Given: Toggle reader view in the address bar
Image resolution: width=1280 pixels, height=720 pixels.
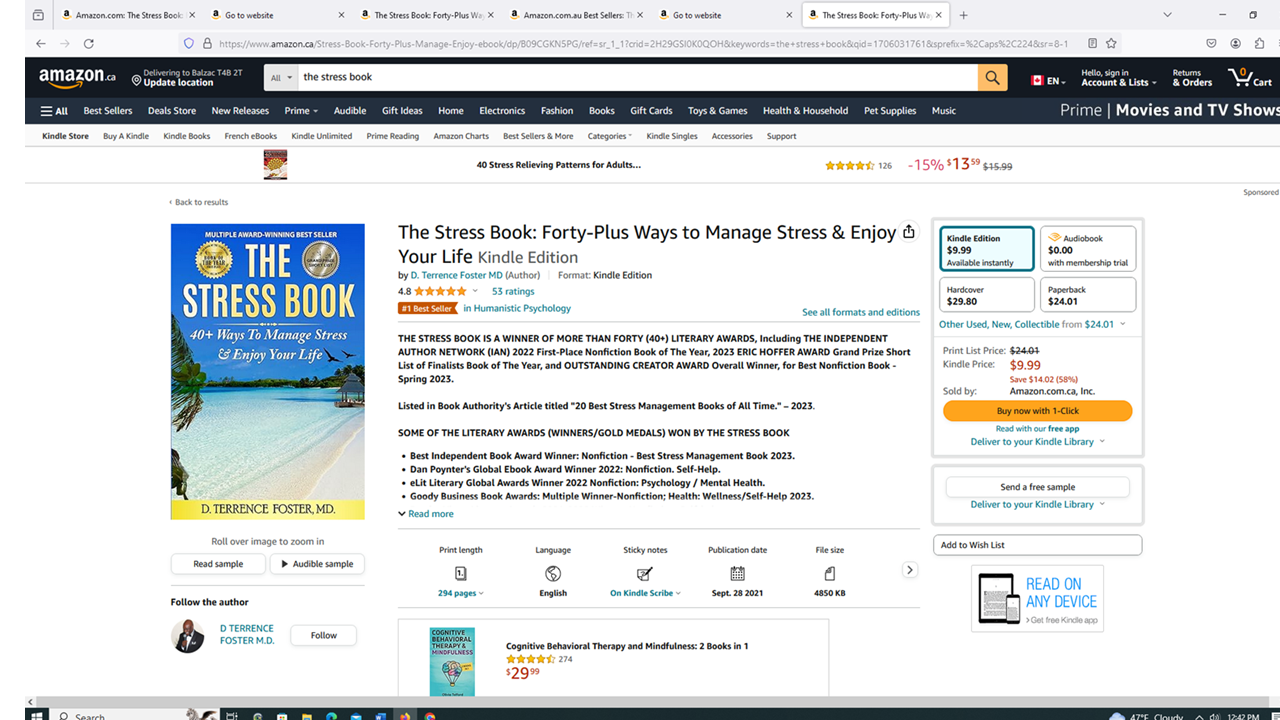Looking at the screenshot, I should [x=1092, y=43].
